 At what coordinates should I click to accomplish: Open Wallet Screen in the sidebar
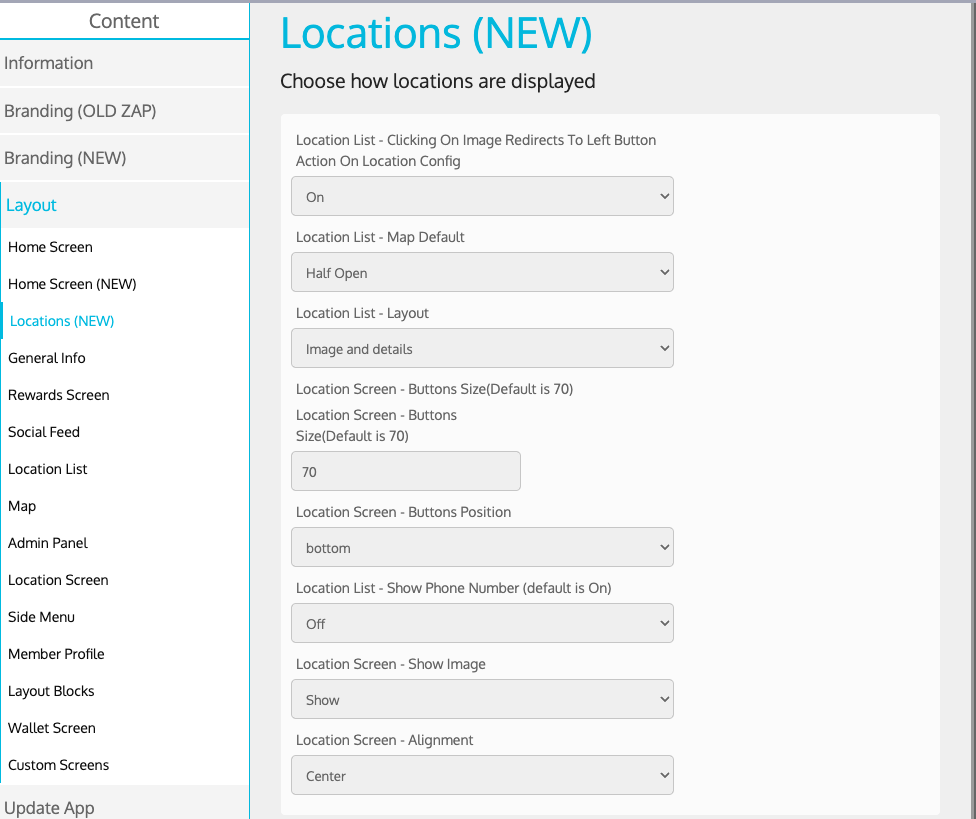[52, 728]
